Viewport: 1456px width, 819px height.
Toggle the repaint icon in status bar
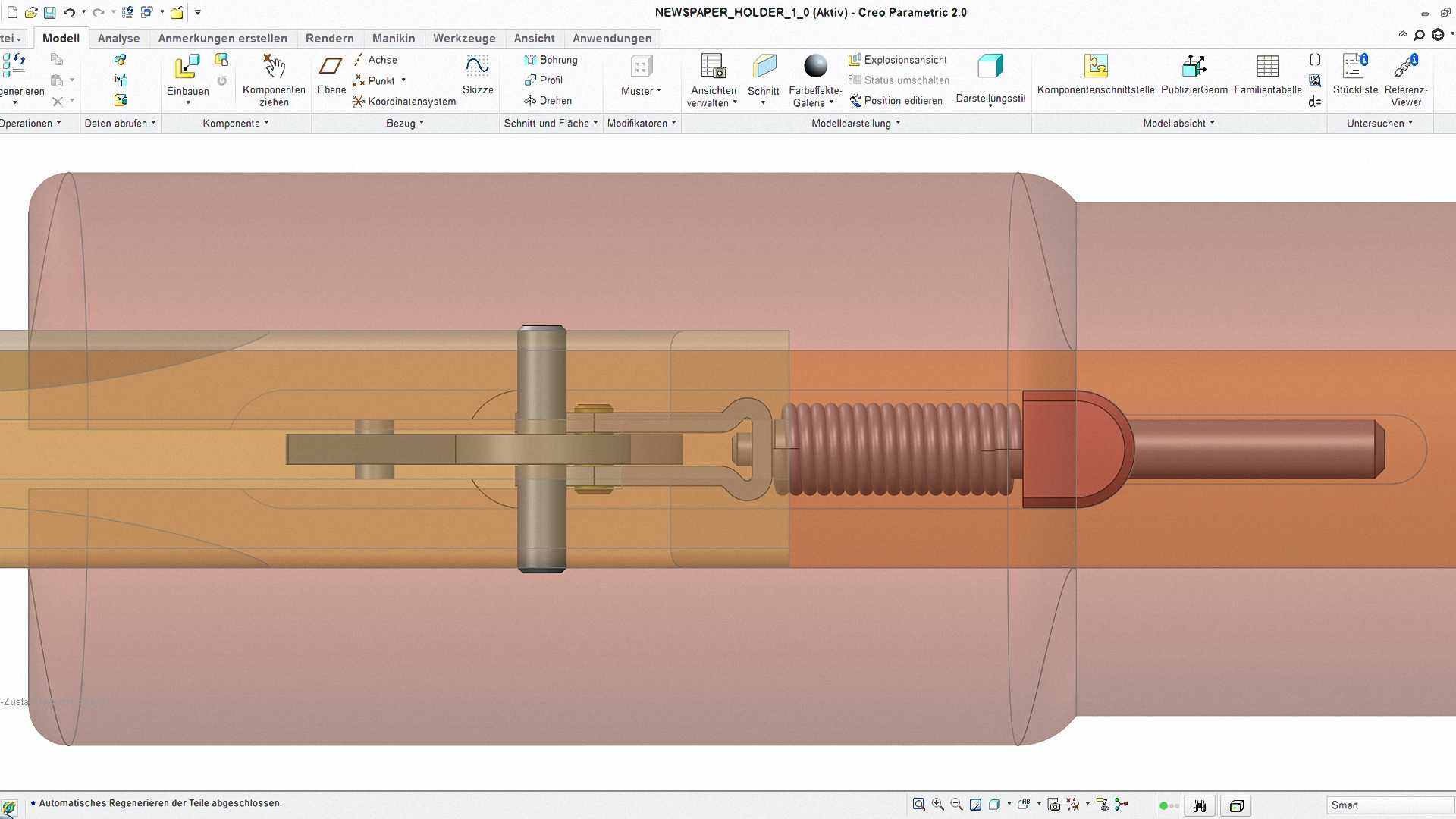(976, 805)
